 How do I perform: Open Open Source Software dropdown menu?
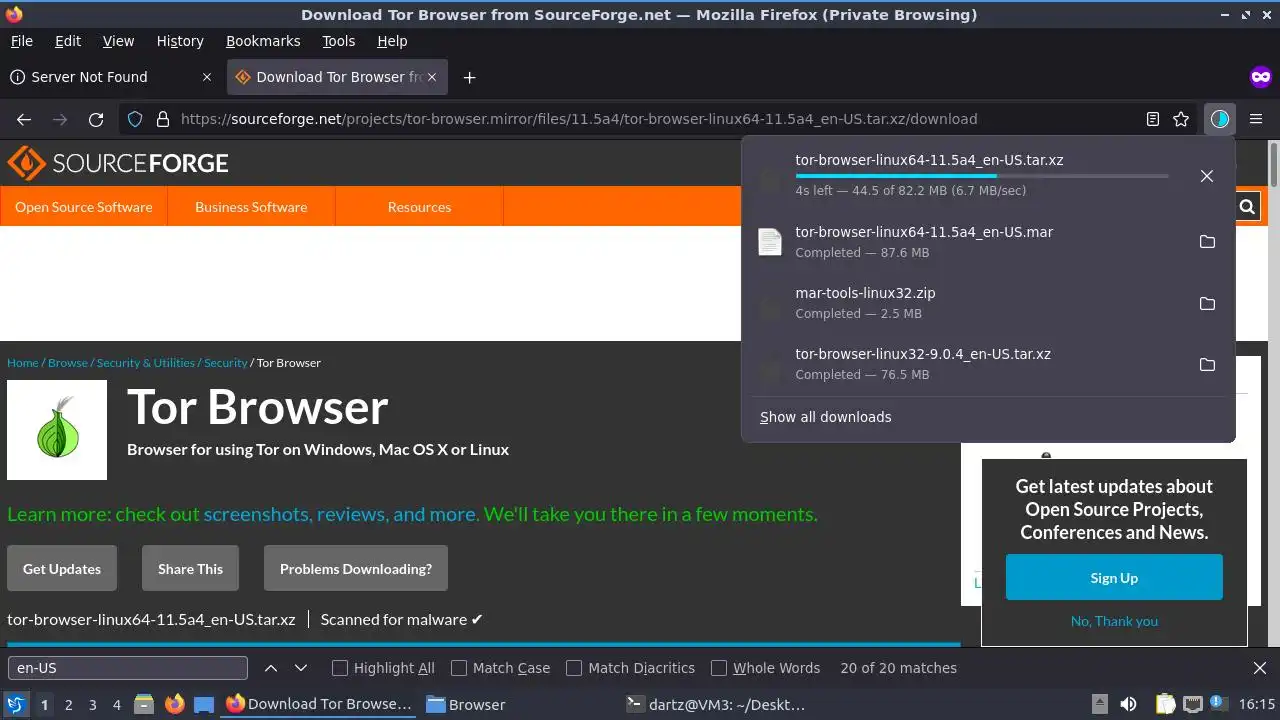(84, 207)
